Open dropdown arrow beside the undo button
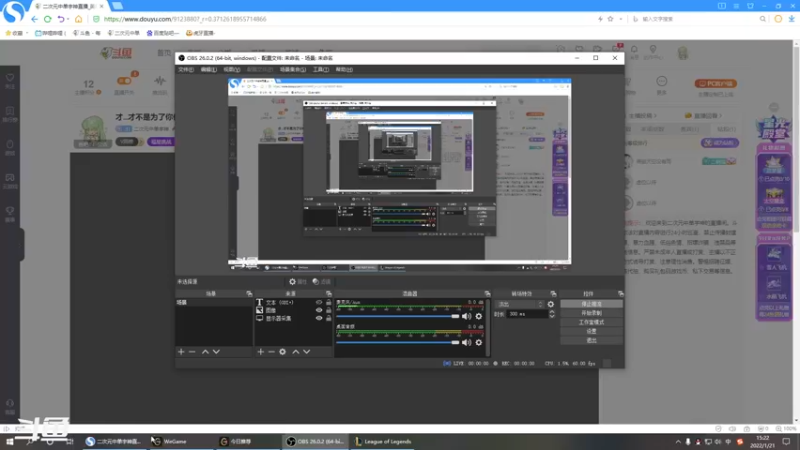 68,19
